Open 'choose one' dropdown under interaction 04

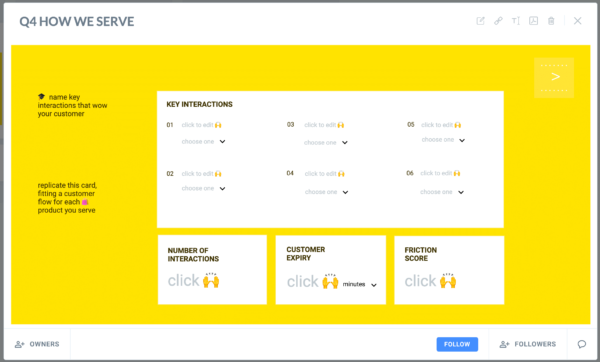327,192
